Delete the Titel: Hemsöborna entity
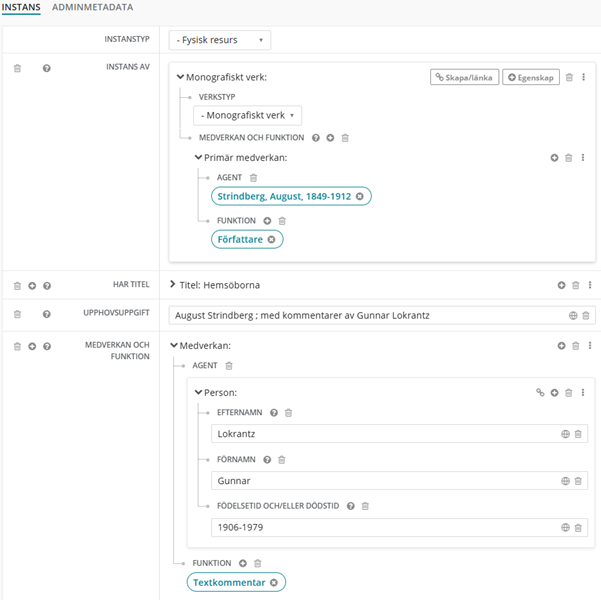Viewport: 601px width, 600px height. point(576,285)
